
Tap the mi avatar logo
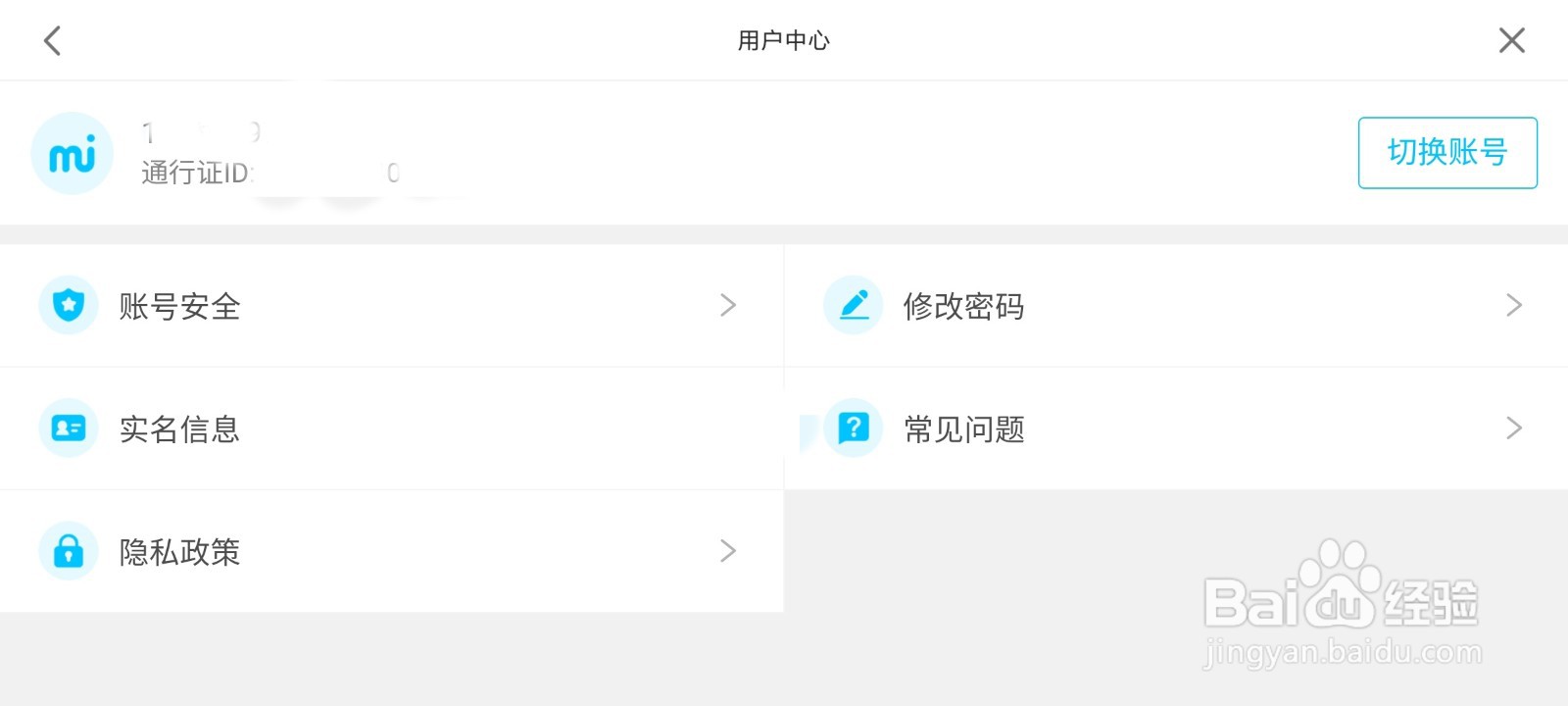coord(73,153)
